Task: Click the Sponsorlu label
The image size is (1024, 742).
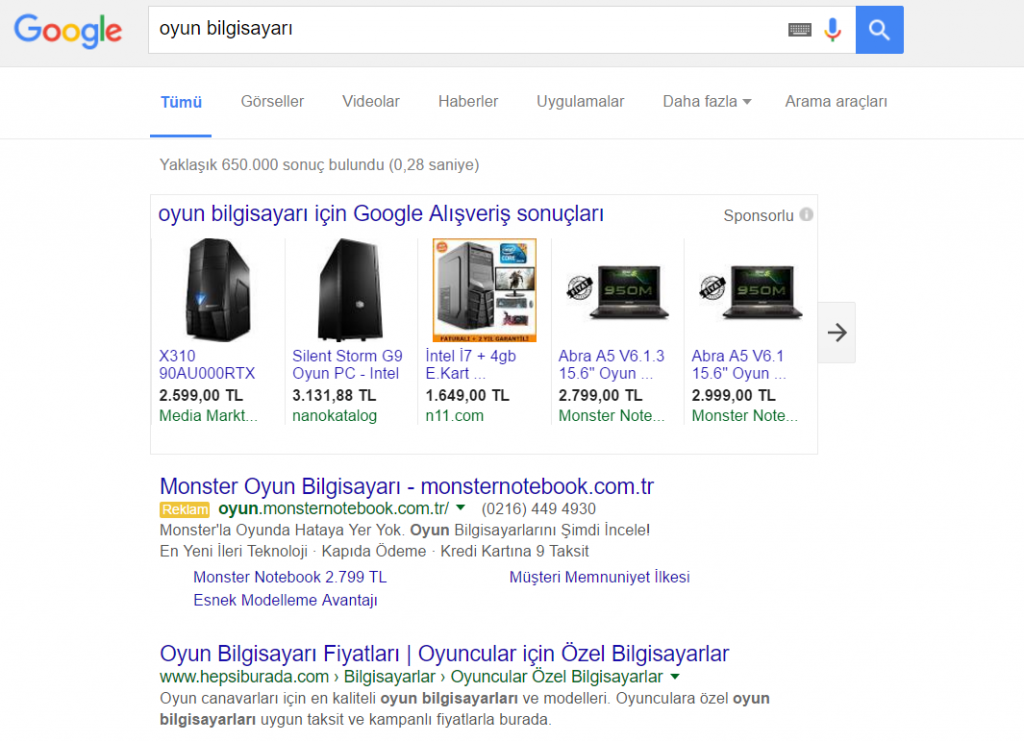Action: coord(758,215)
